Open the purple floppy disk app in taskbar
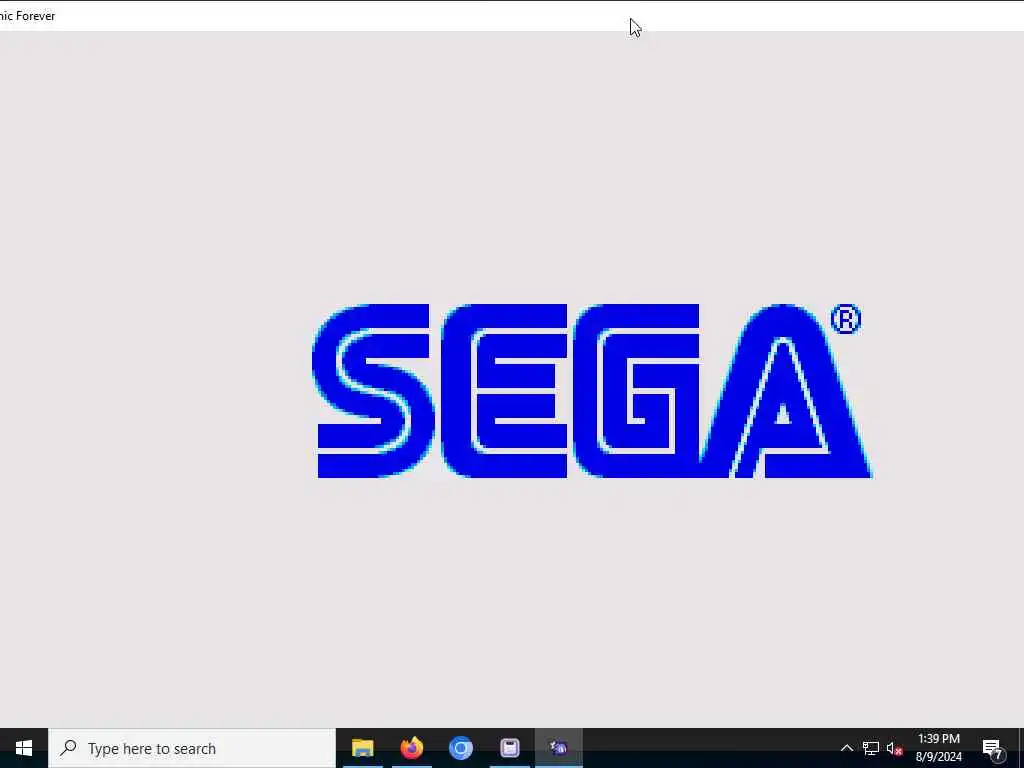1024x768 pixels. tap(509, 748)
